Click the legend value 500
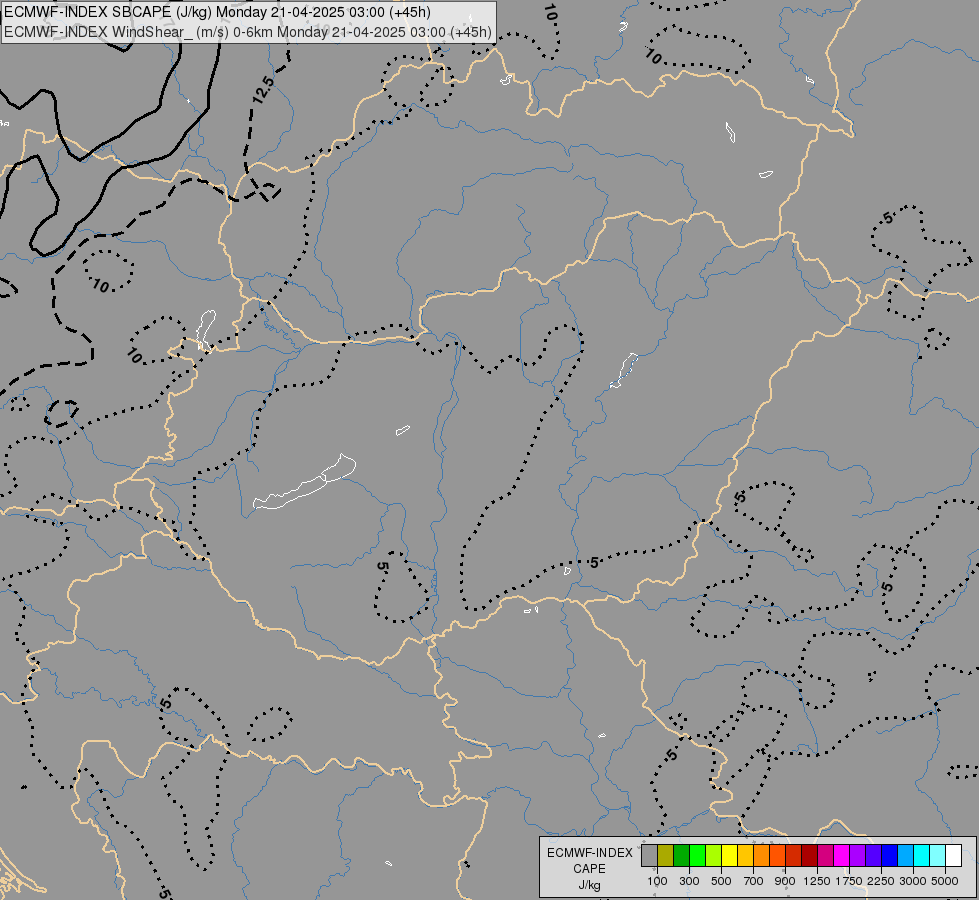 721,881
